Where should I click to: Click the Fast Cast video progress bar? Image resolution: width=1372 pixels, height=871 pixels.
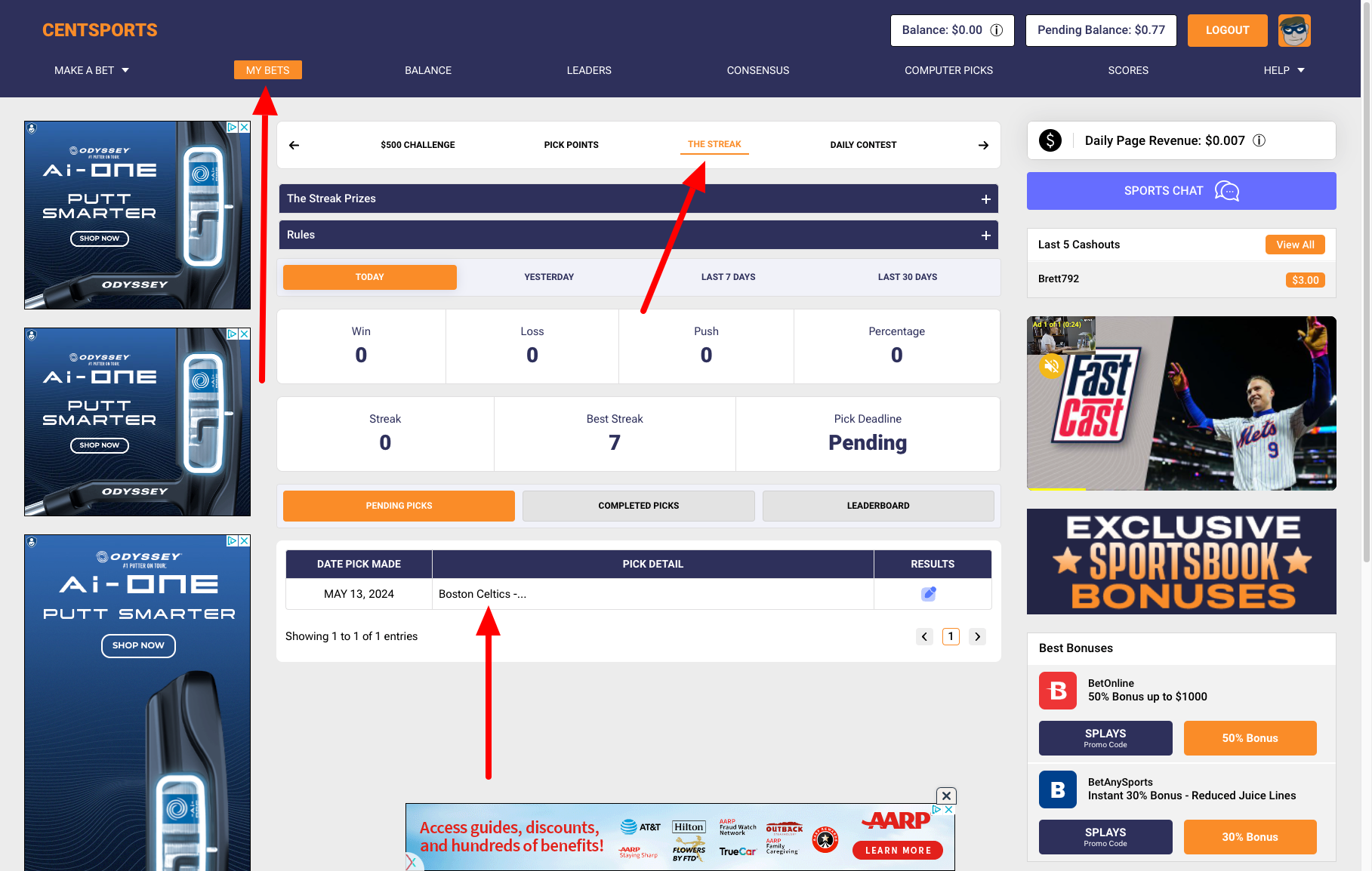pos(1181,489)
